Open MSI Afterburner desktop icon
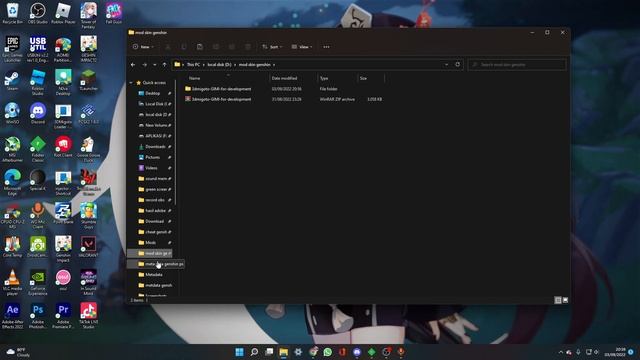Screen dimensions: 640x360 tap(12, 149)
